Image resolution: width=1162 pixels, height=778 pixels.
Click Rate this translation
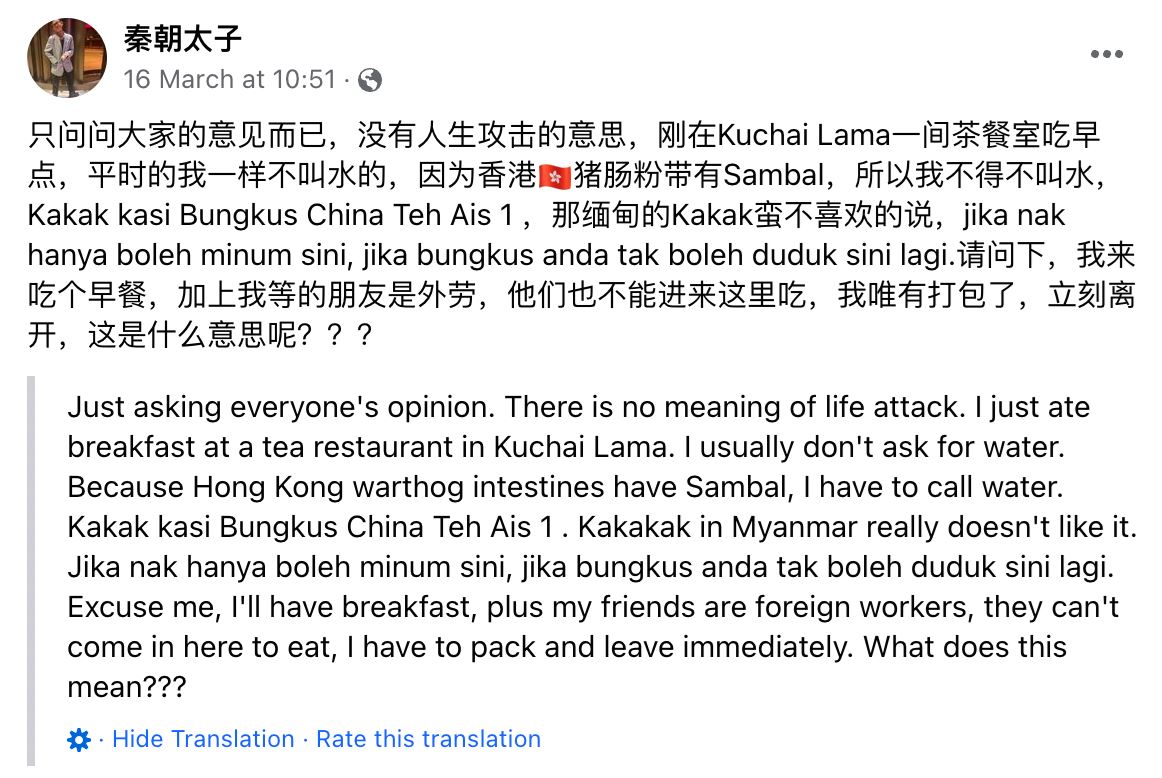428,739
